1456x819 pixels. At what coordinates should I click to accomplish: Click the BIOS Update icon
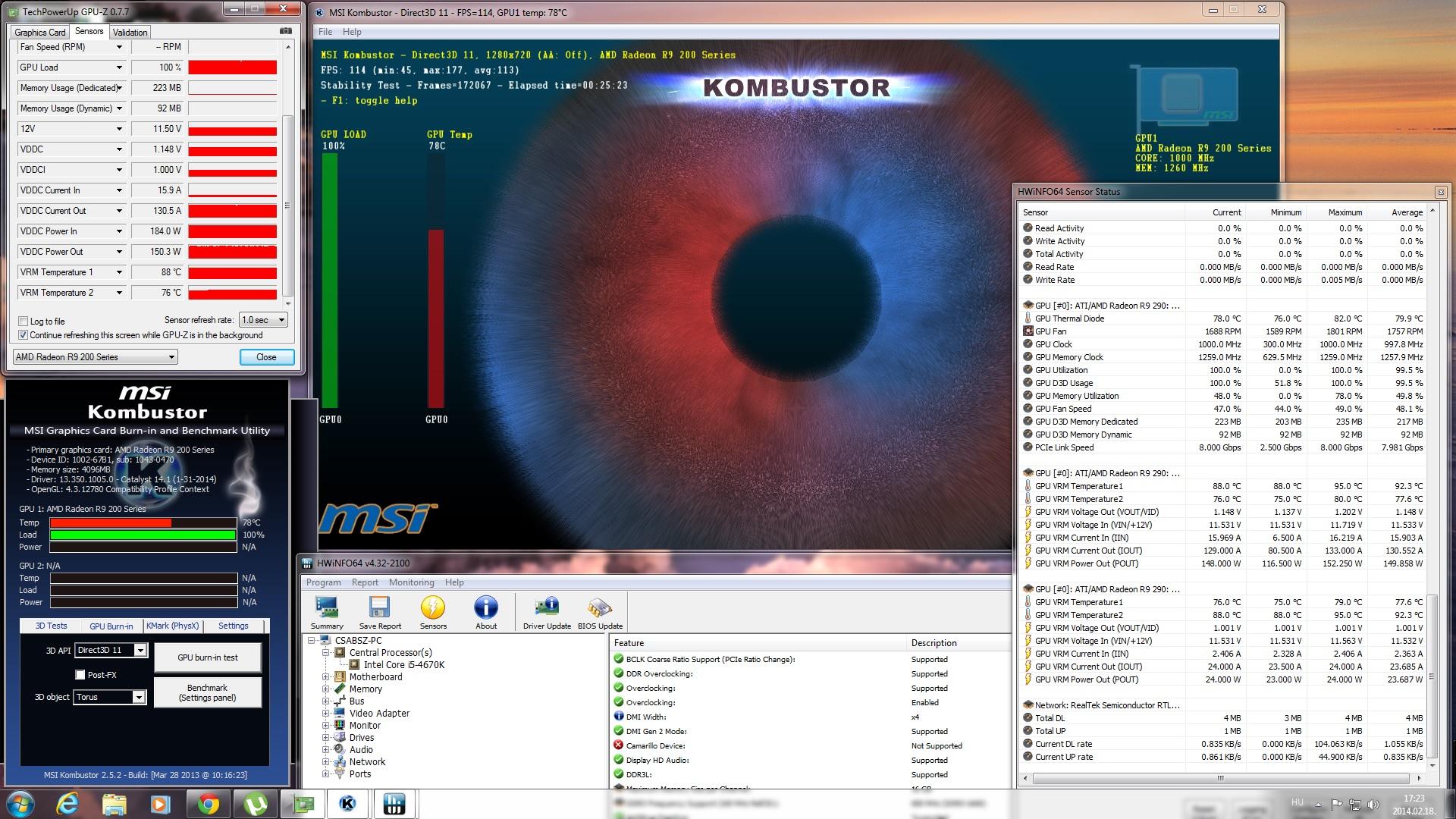pyautogui.click(x=600, y=612)
